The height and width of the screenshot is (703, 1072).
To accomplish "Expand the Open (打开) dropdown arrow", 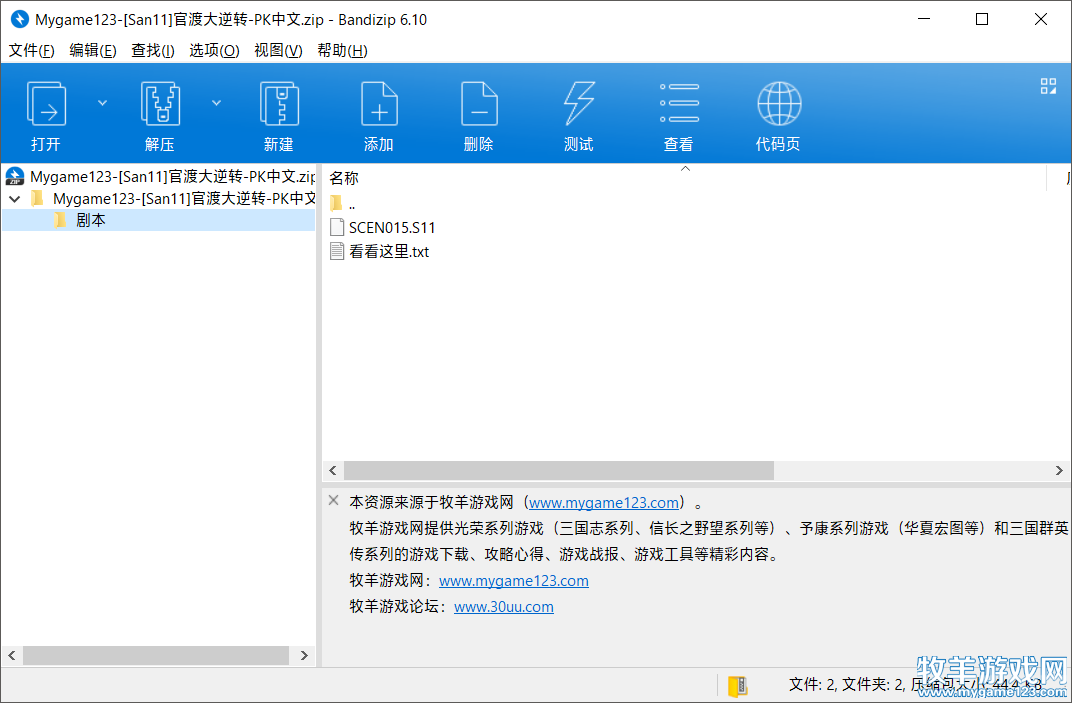I will [103, 103].
